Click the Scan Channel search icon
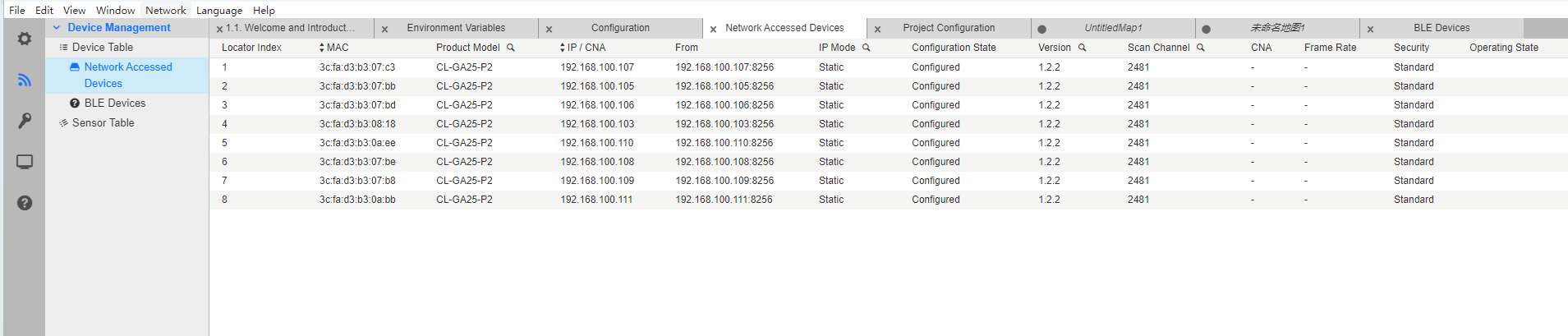 click(1201, 48)
